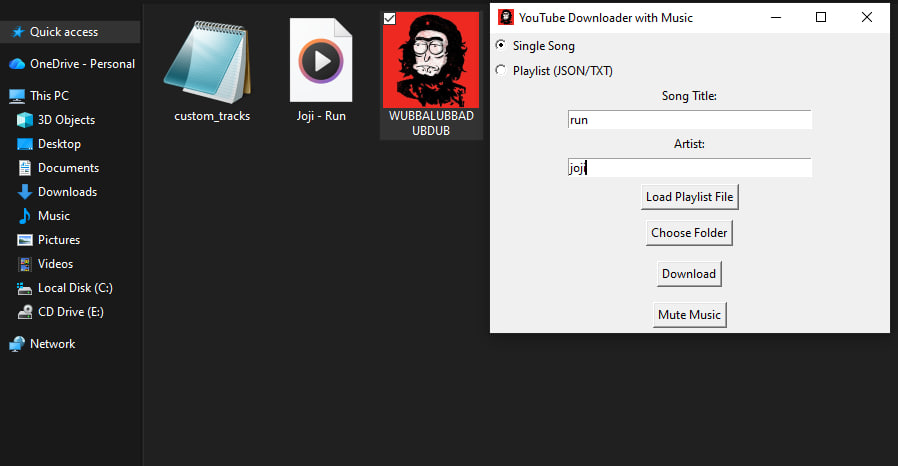Click the blue Downloads arrow icon
898x466 pixels.
pyautogui.click(x=25, y=192)
